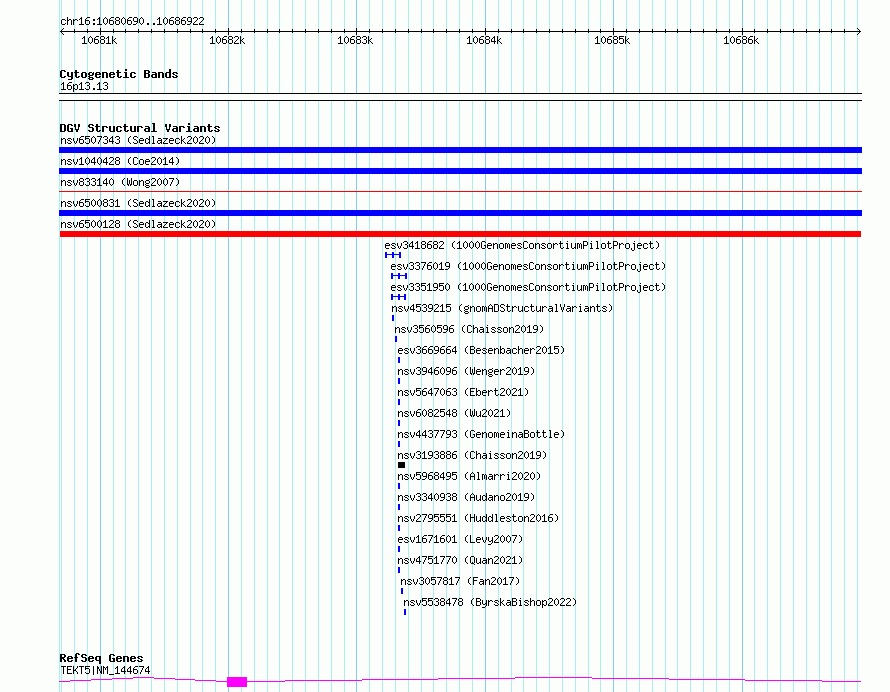Open nsv5538478 (ByrskaBishop2022) variant
Image resolution: width=890 pixels, height=692 pixels.
490,602
